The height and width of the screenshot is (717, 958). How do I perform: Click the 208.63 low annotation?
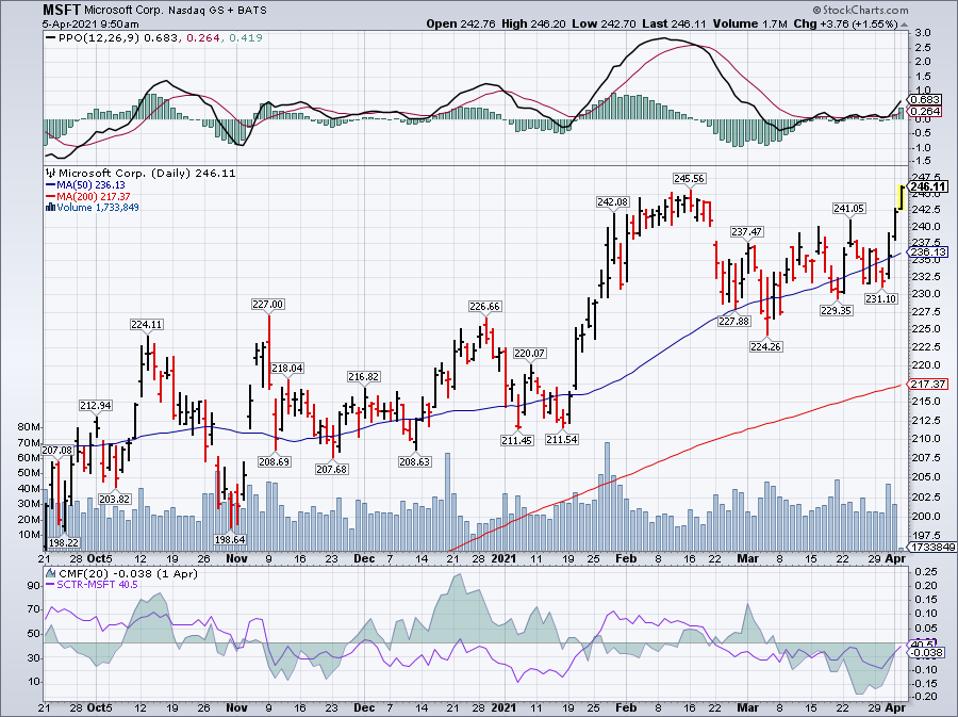click(414, 462)
